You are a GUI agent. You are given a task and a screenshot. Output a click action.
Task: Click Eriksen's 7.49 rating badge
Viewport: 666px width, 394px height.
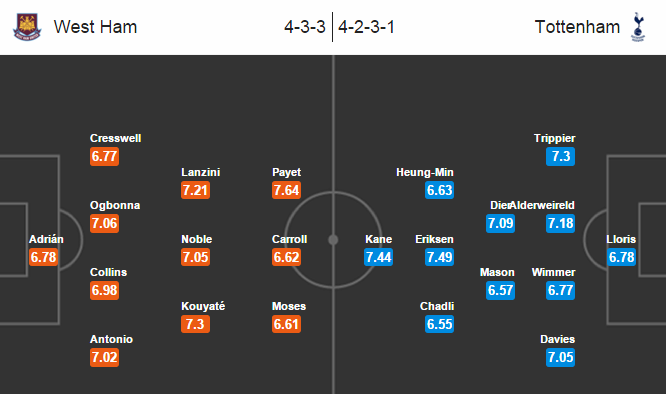coord(439,257)
